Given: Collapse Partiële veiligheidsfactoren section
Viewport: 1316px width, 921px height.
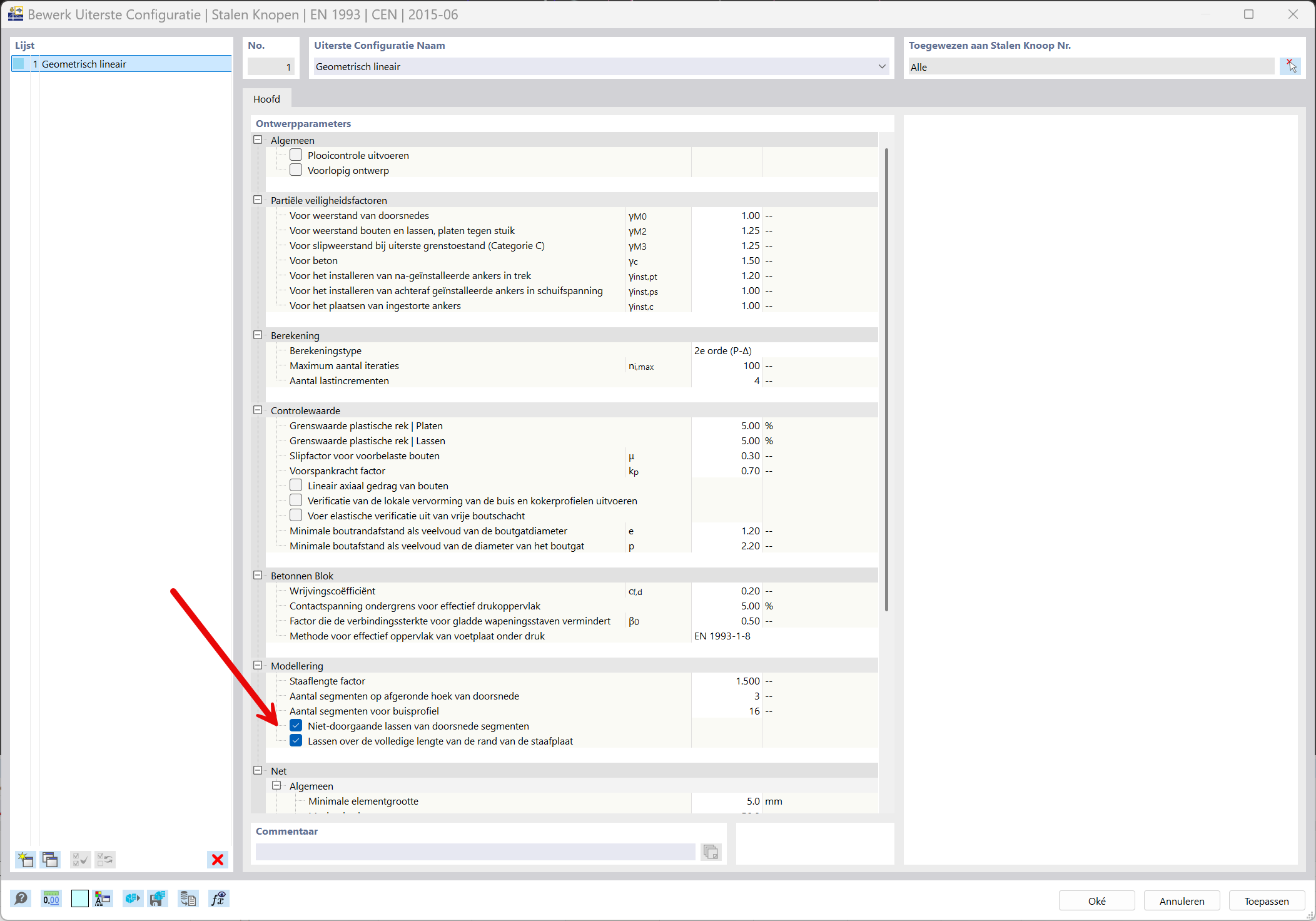Looking at the screenshot, I should [x=258, y=200].
